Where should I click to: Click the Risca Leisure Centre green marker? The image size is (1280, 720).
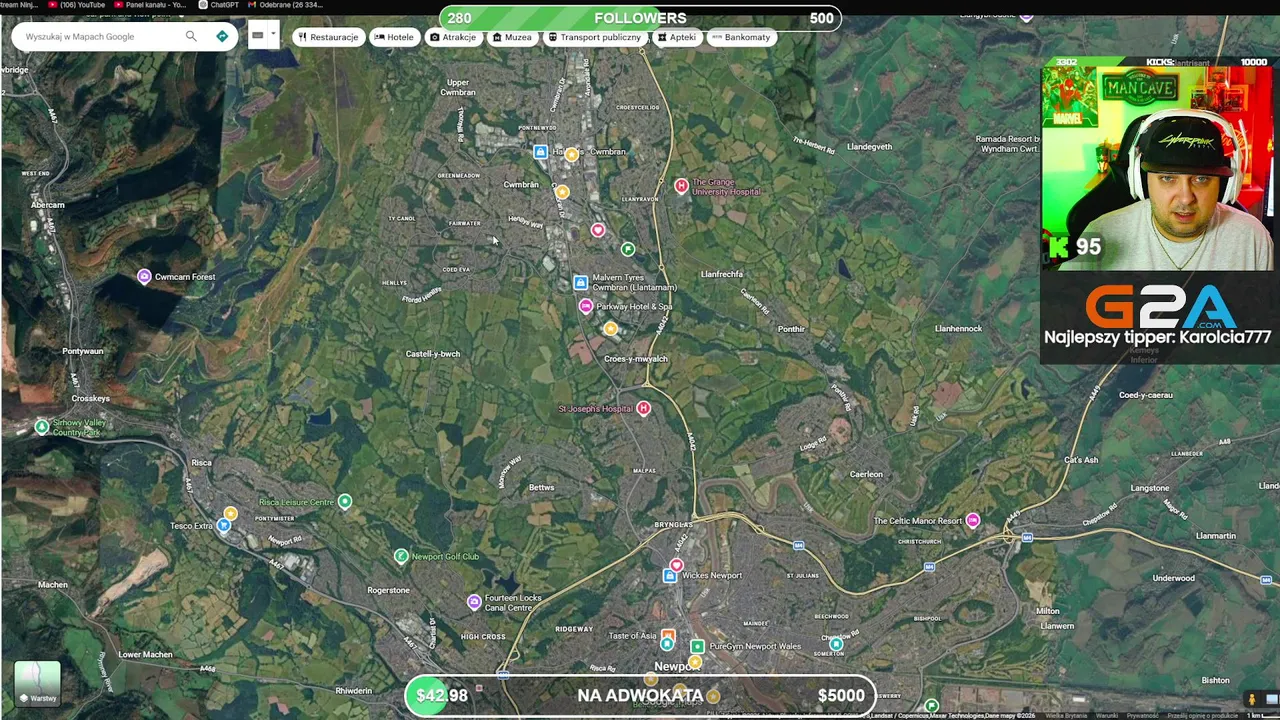pos(345,501)
